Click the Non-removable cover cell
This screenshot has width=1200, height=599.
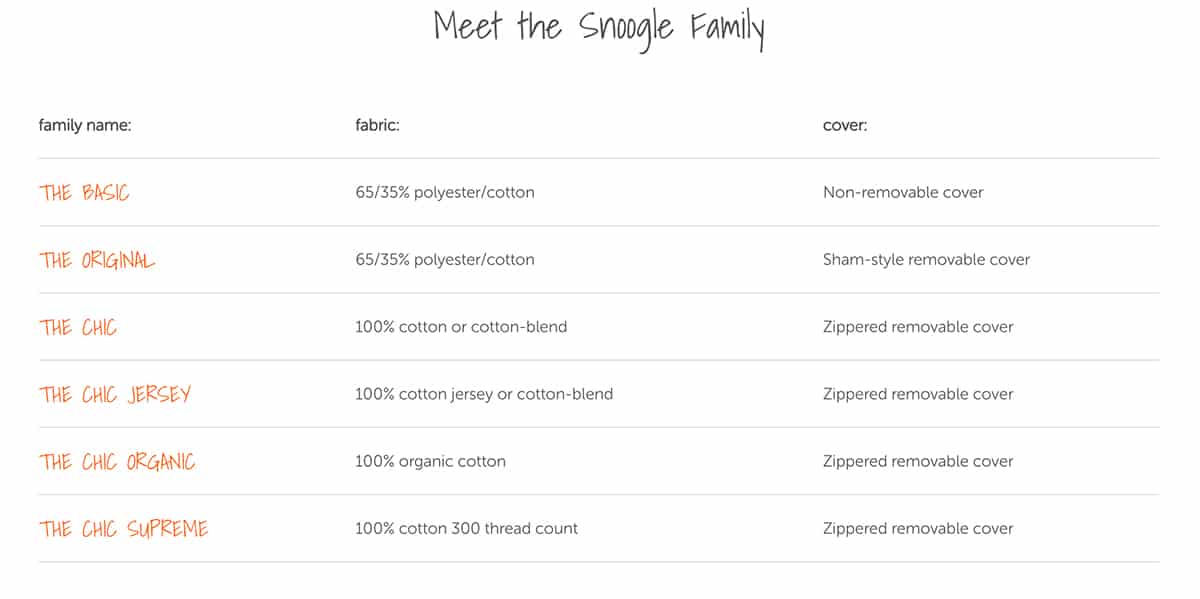pyautogui.click(x=903, y=192)
